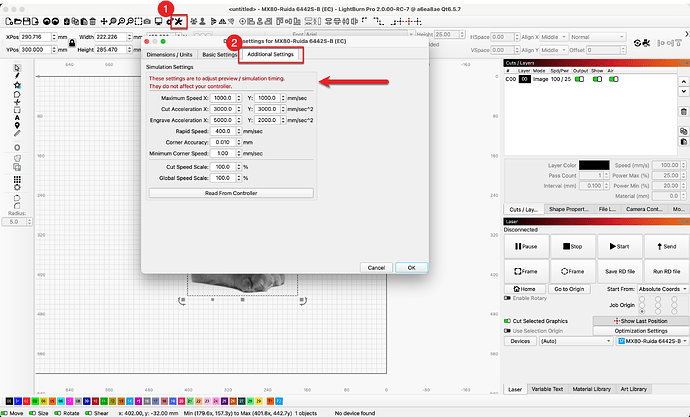Open the Additional Settings tab

pyautogui.click(x=270, y=55)
